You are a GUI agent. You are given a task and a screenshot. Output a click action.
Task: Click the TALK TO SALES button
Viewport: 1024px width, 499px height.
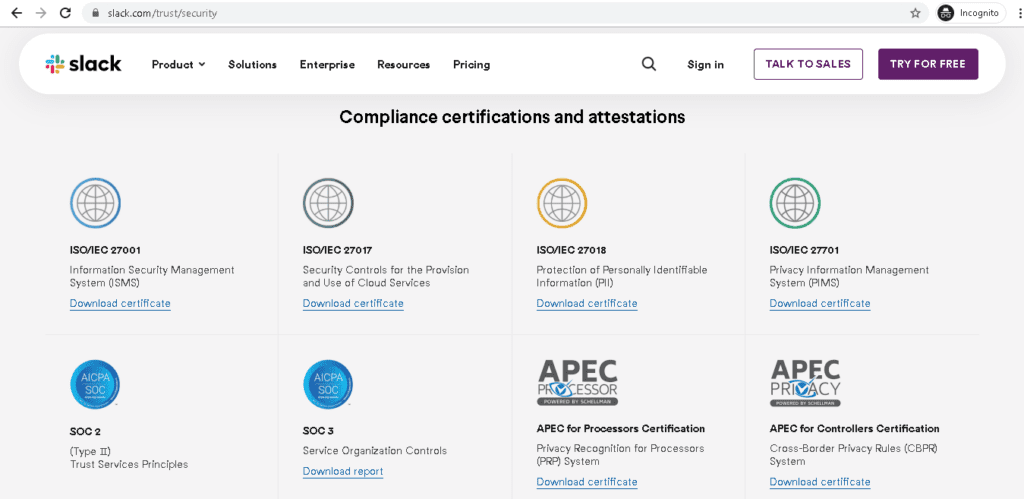click(808, 64)
